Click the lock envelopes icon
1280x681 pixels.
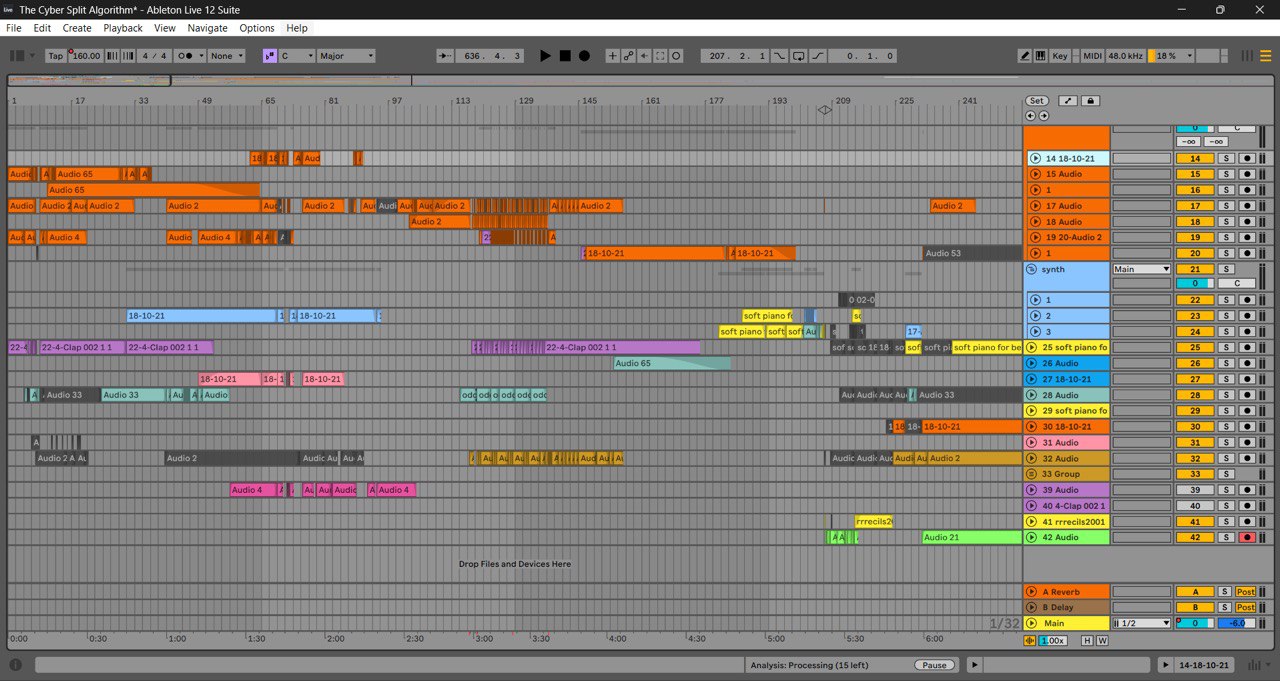click(1090, 101)
